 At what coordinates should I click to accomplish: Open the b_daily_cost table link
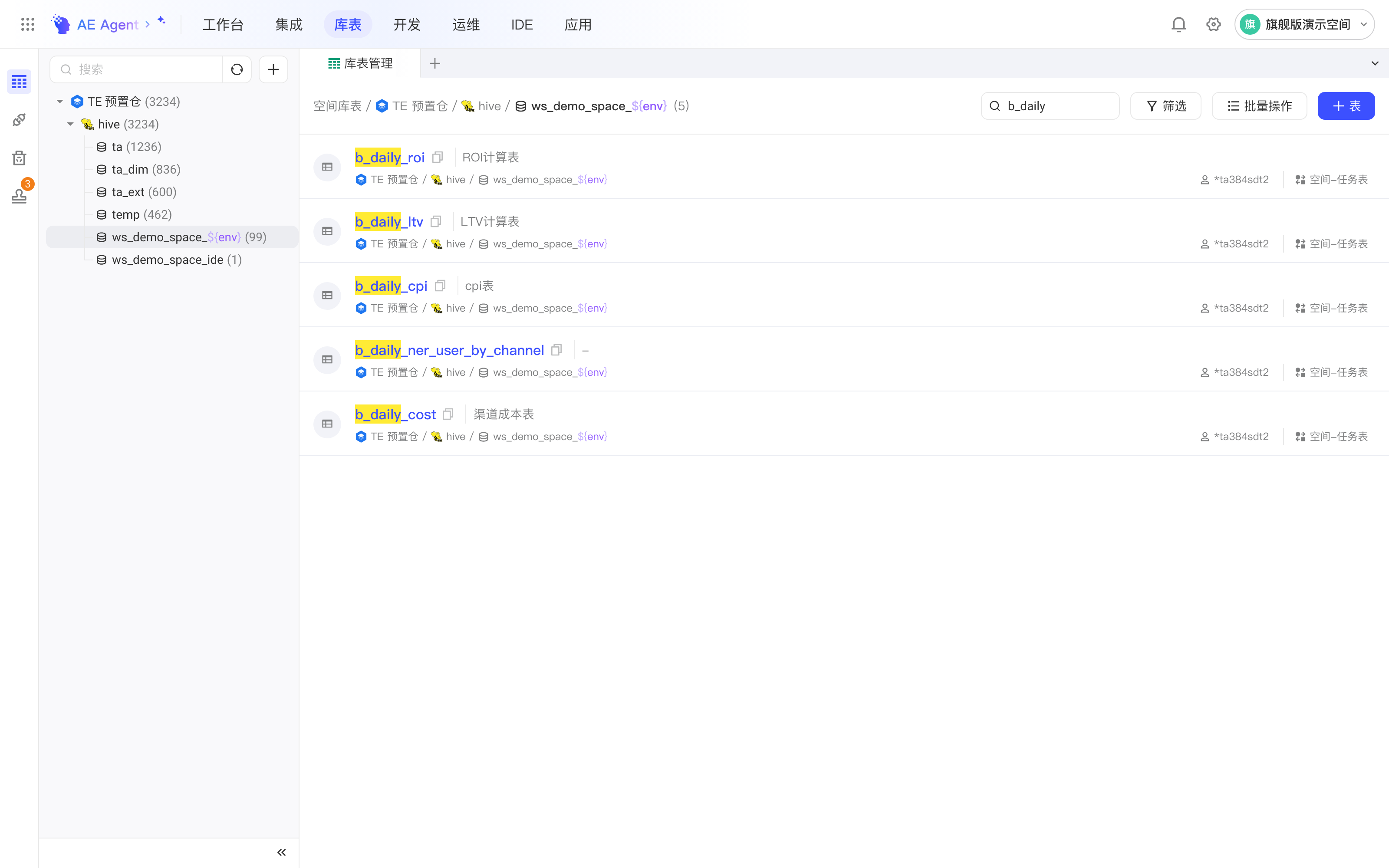(x=395, y=414)
